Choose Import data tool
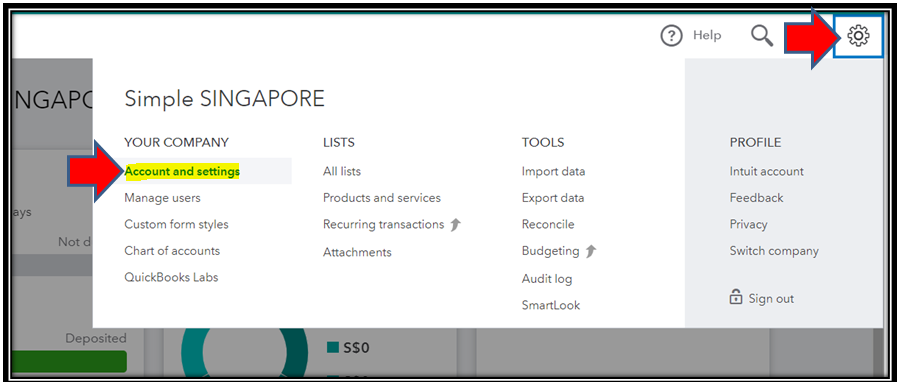 554,171
